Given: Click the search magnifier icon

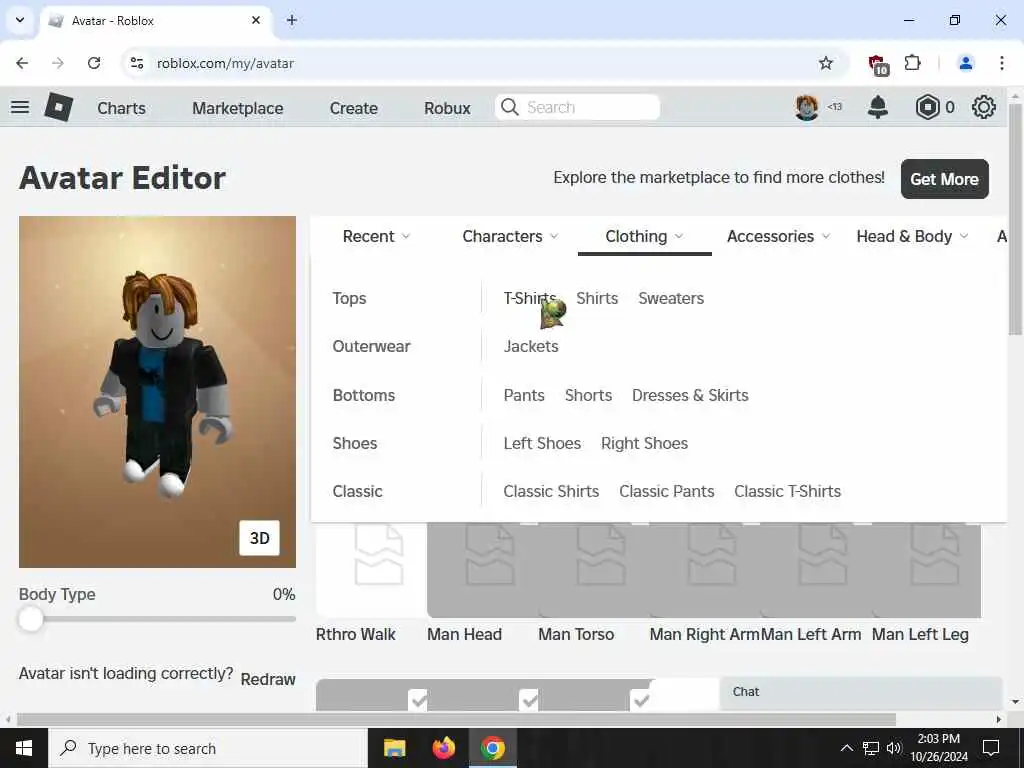Looking at the screenshot, I should pos(509,107).
